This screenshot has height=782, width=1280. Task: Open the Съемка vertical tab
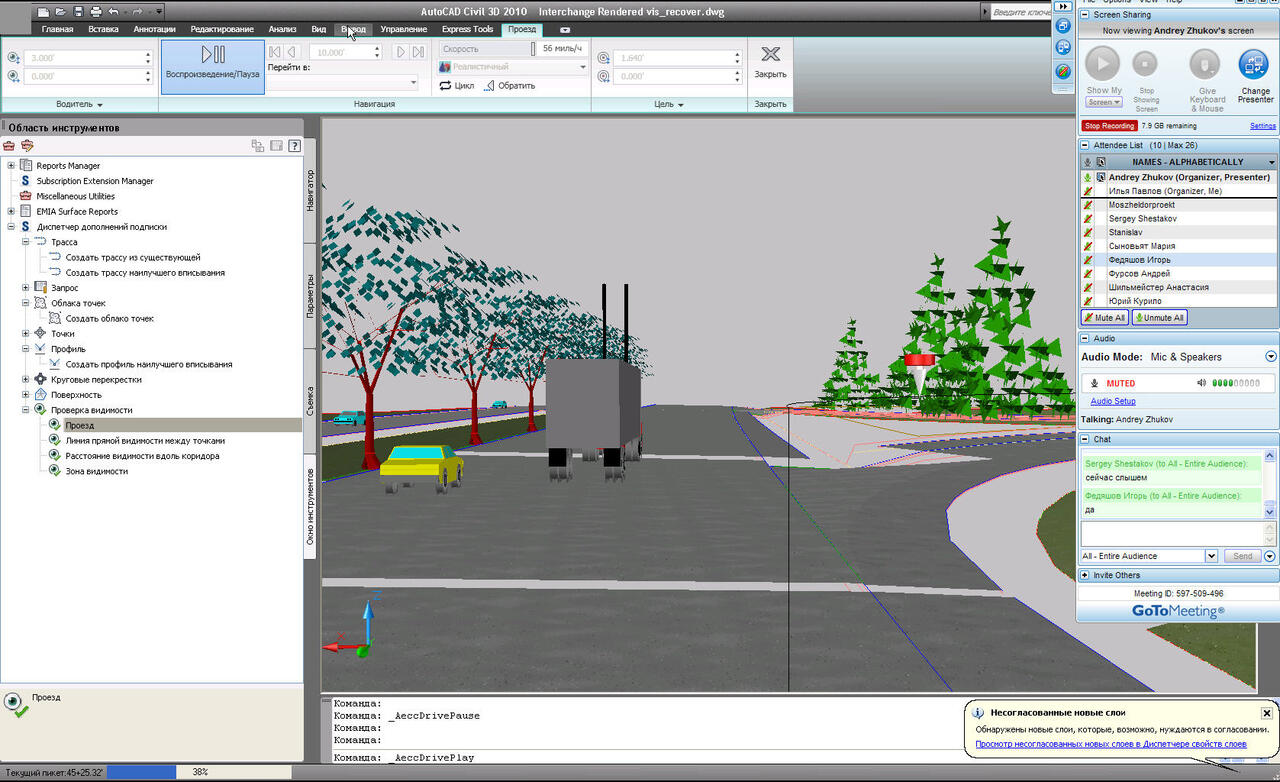tap(310, 401)
